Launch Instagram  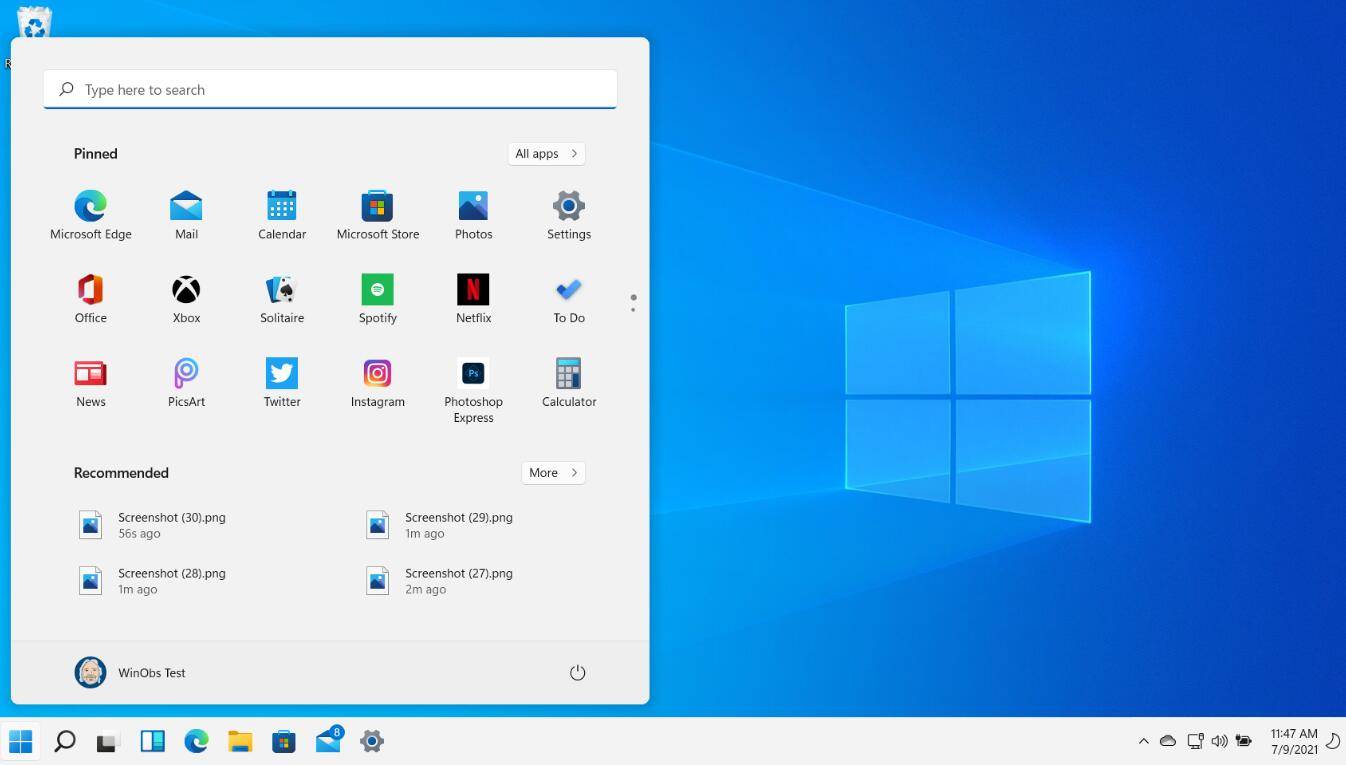click(x=377, y=383)
